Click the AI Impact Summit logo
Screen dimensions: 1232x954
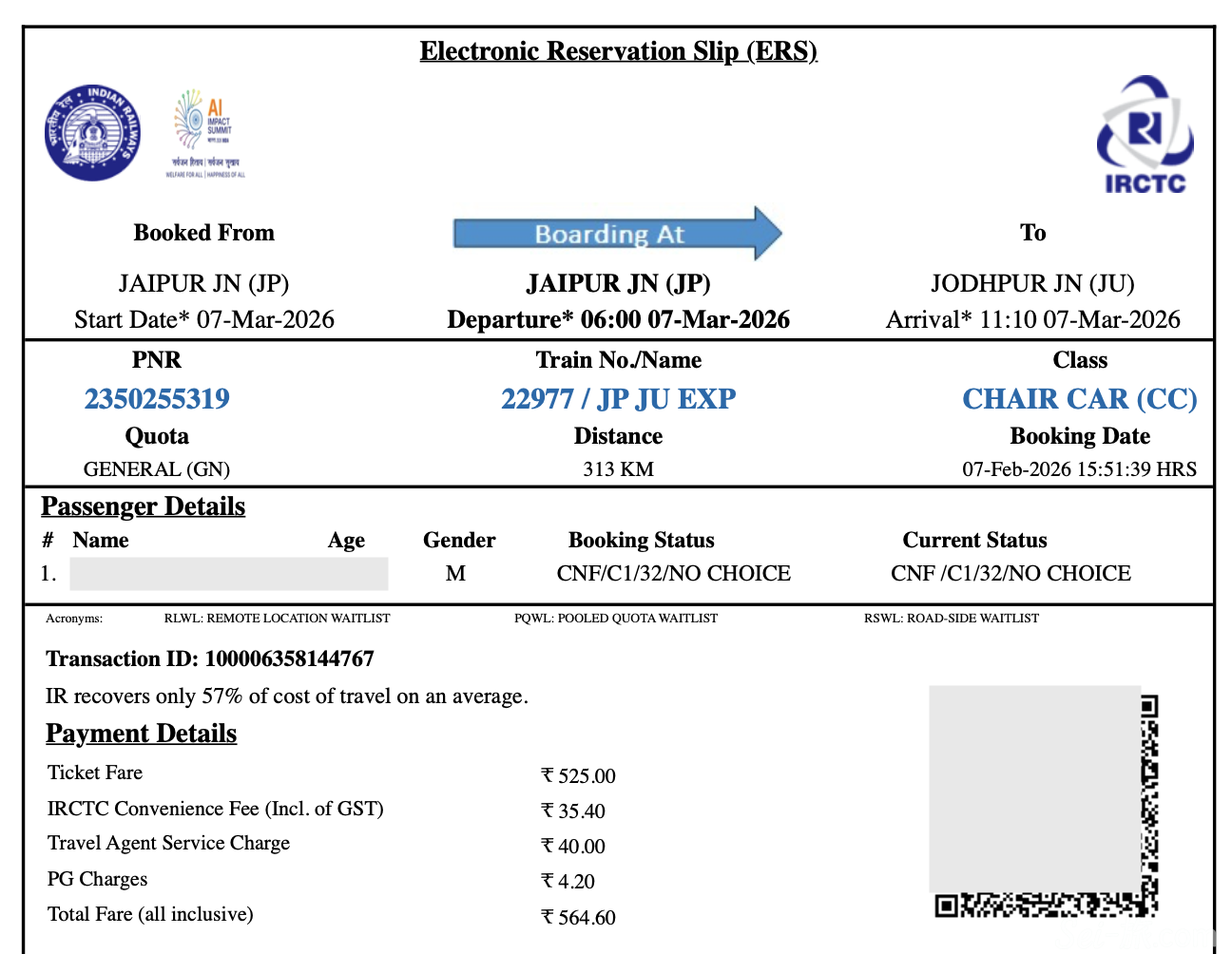tap(205, 132)
